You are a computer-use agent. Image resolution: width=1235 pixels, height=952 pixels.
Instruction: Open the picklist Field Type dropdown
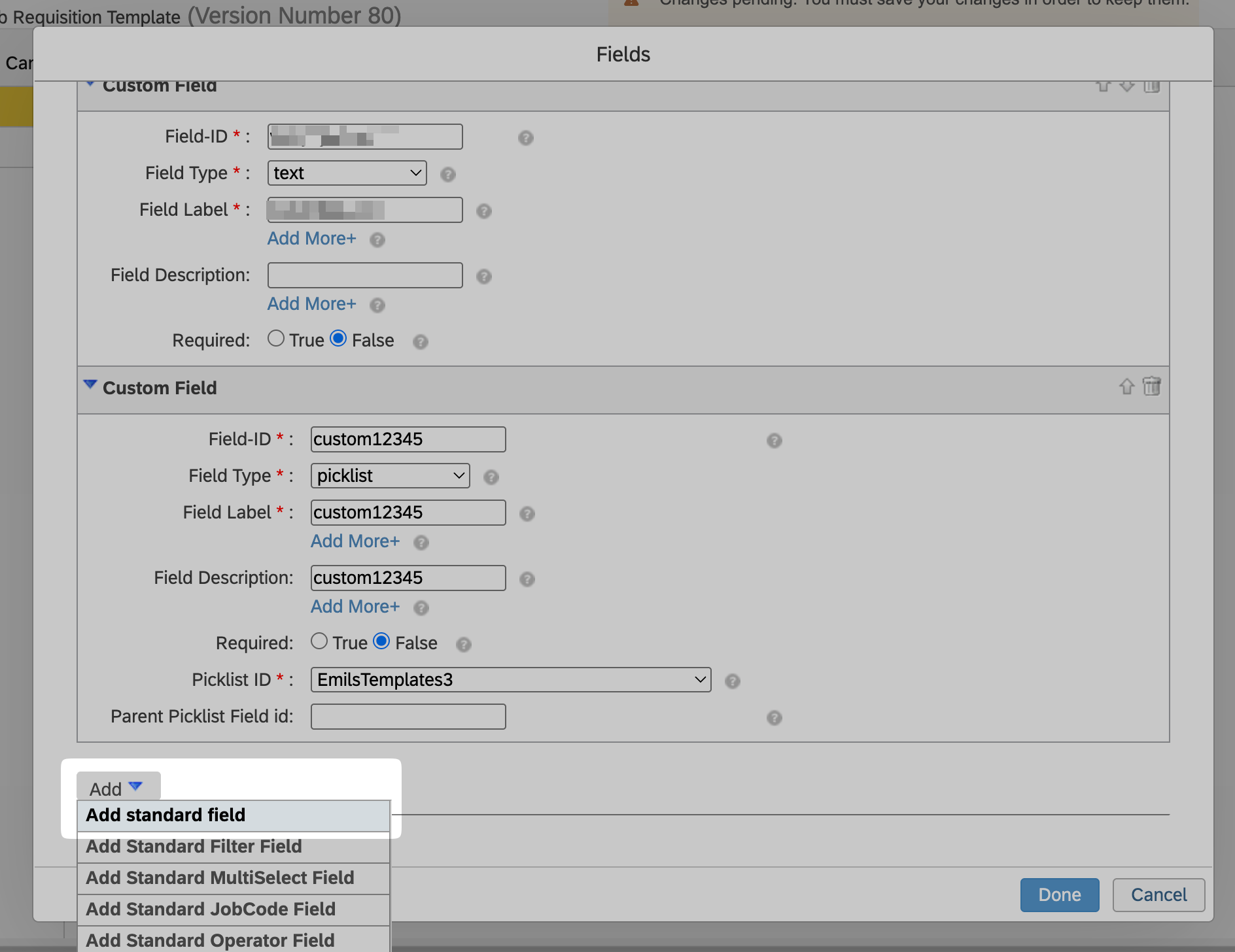pyautogui.click(x=390, y=476)
